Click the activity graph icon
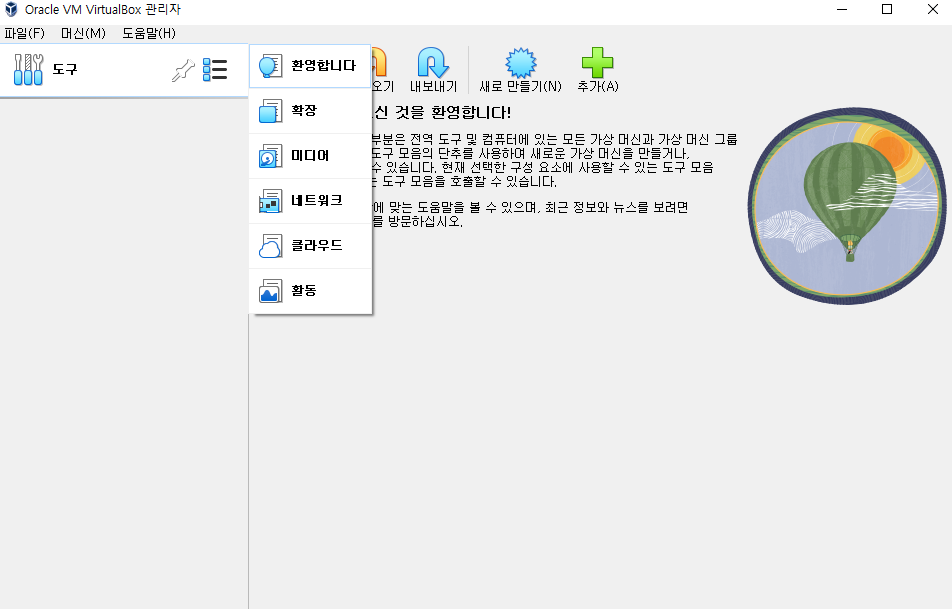This screenshot has height=609, width=952. coord(270,291)
